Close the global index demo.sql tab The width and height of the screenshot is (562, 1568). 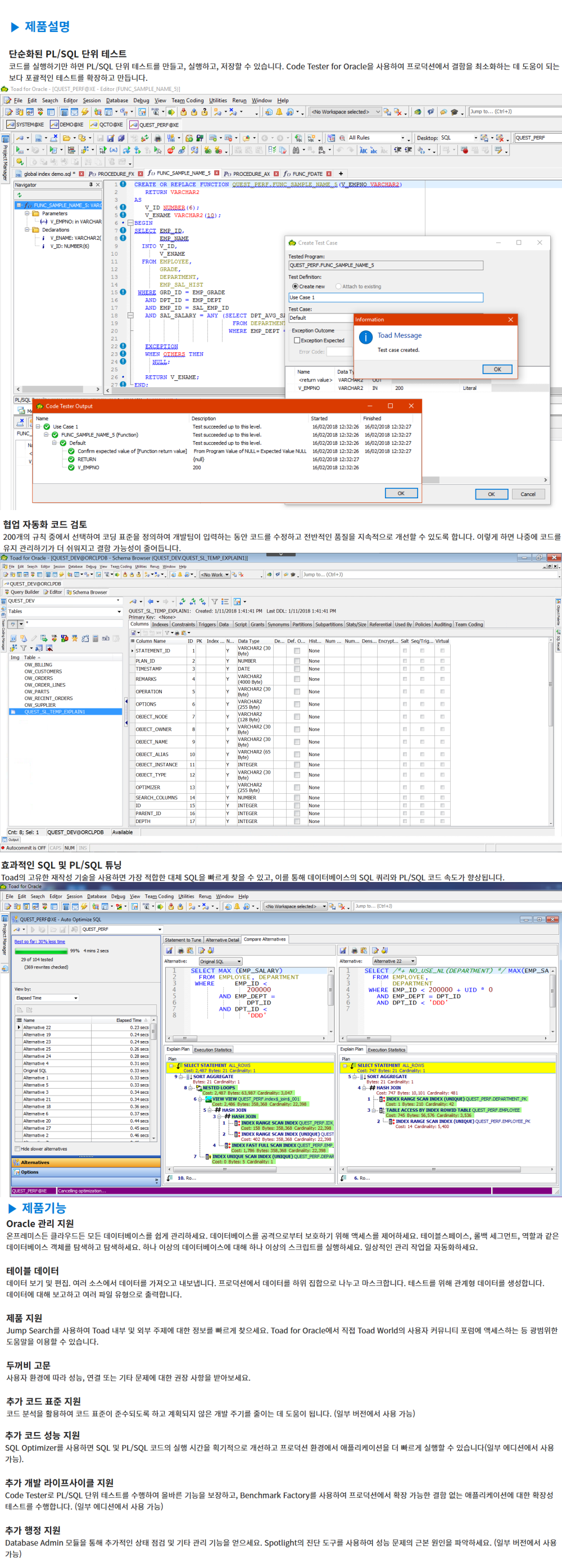pyautogui.click(x=82, y=174)
